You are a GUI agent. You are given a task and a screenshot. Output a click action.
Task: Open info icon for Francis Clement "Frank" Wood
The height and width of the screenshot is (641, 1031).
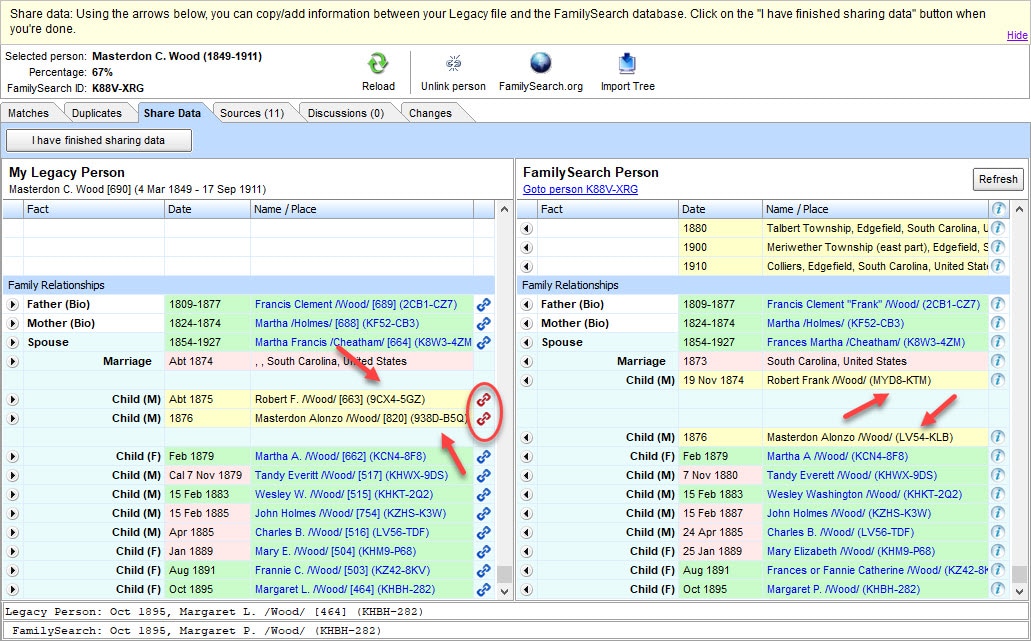coord(998,304)
